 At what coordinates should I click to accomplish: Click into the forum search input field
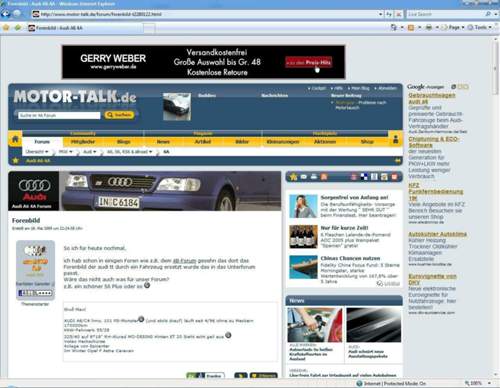(59, 115)
